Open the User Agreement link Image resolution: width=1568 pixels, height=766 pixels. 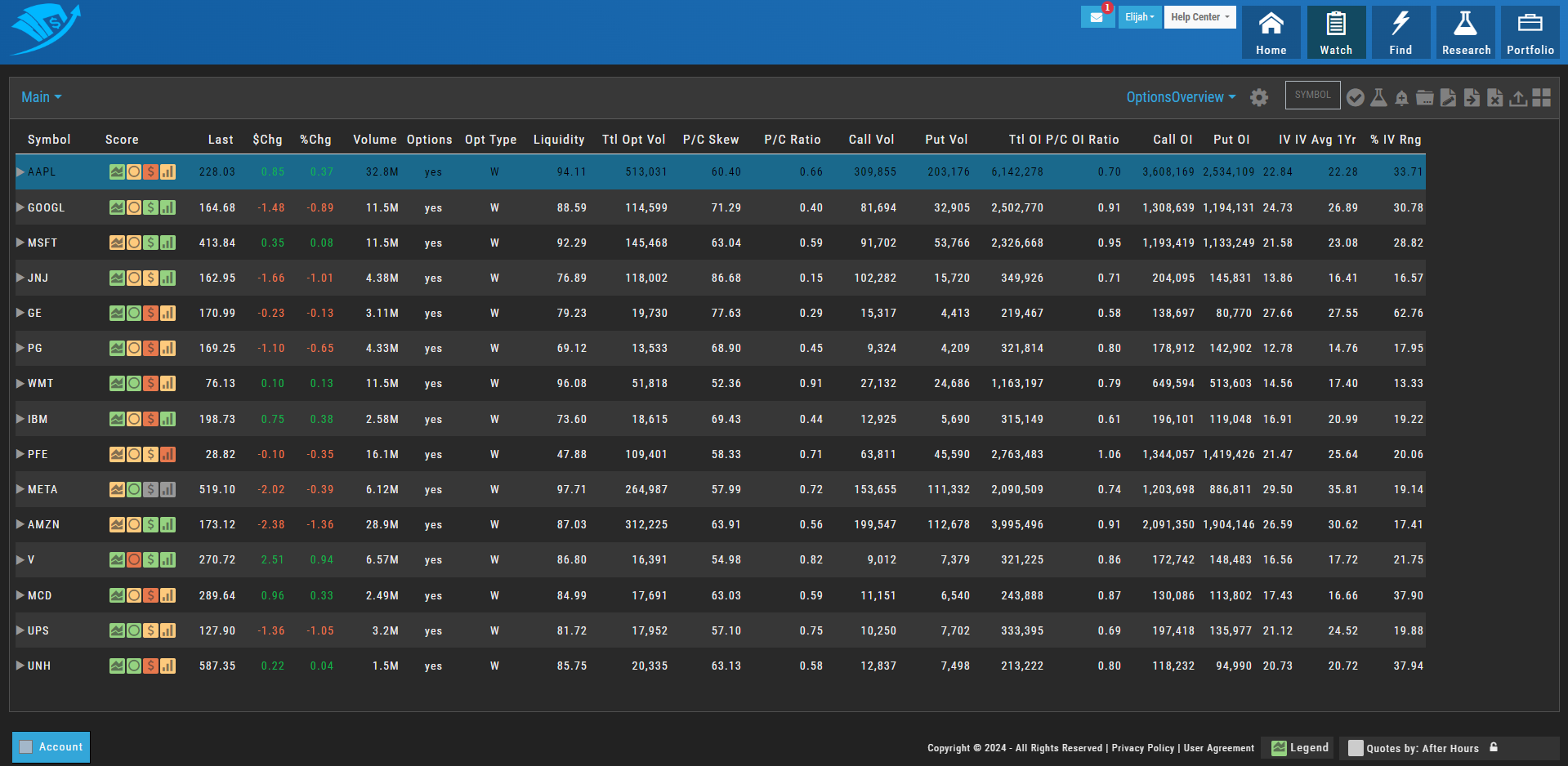1219,748
